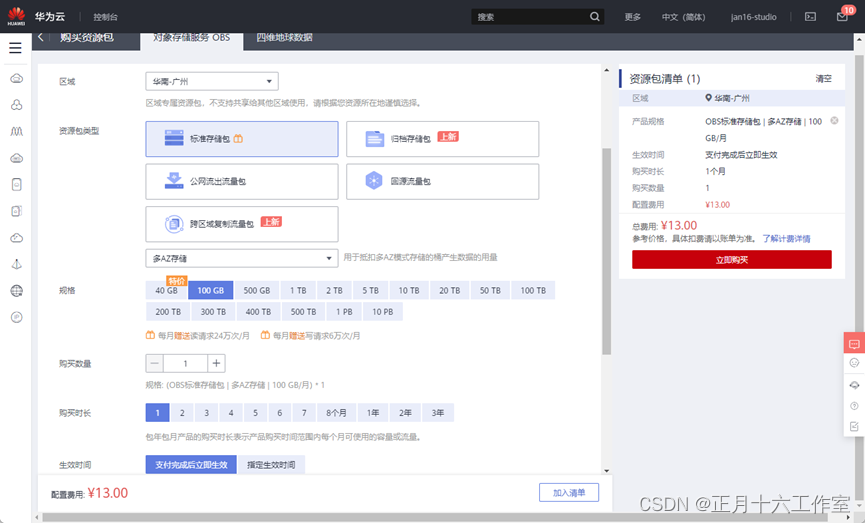
Task: Select 公网流出流量包 package type
Action: coord(242,182)
